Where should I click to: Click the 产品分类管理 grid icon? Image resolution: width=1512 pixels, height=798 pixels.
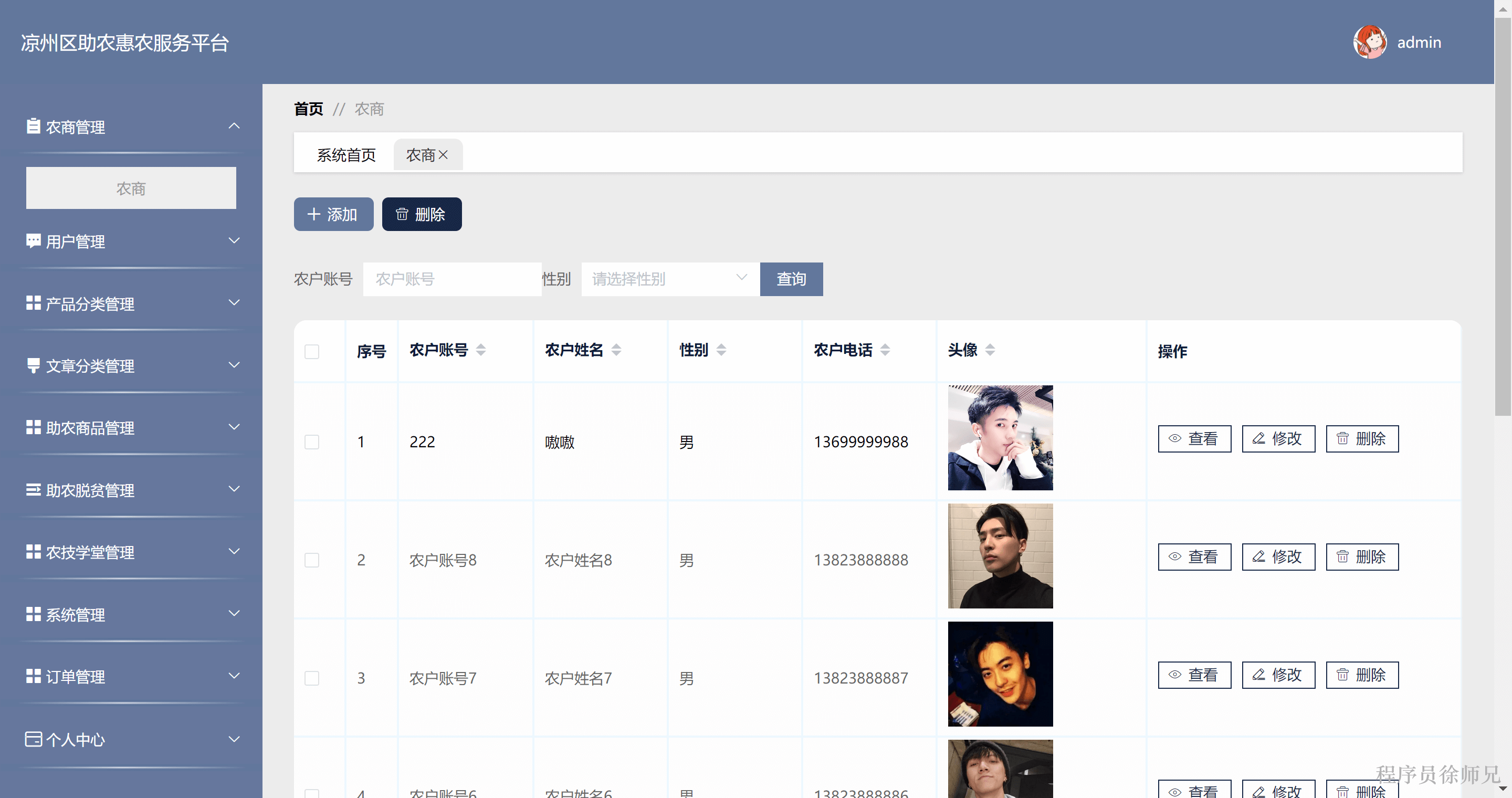pos(34,303)
